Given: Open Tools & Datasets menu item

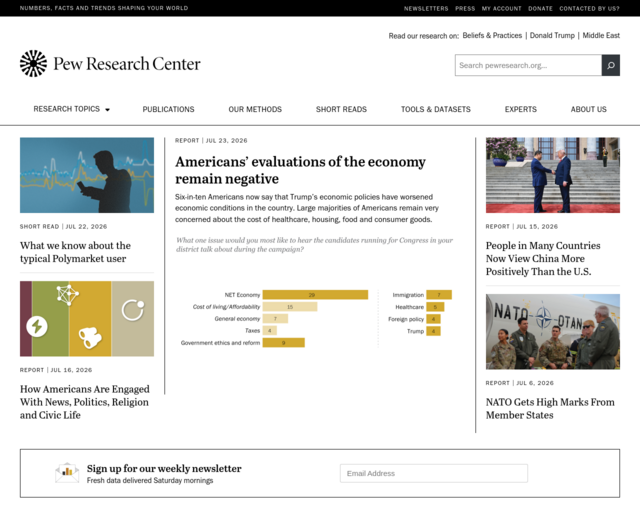Looking at the screenshot, I should (x=436, y=109).
